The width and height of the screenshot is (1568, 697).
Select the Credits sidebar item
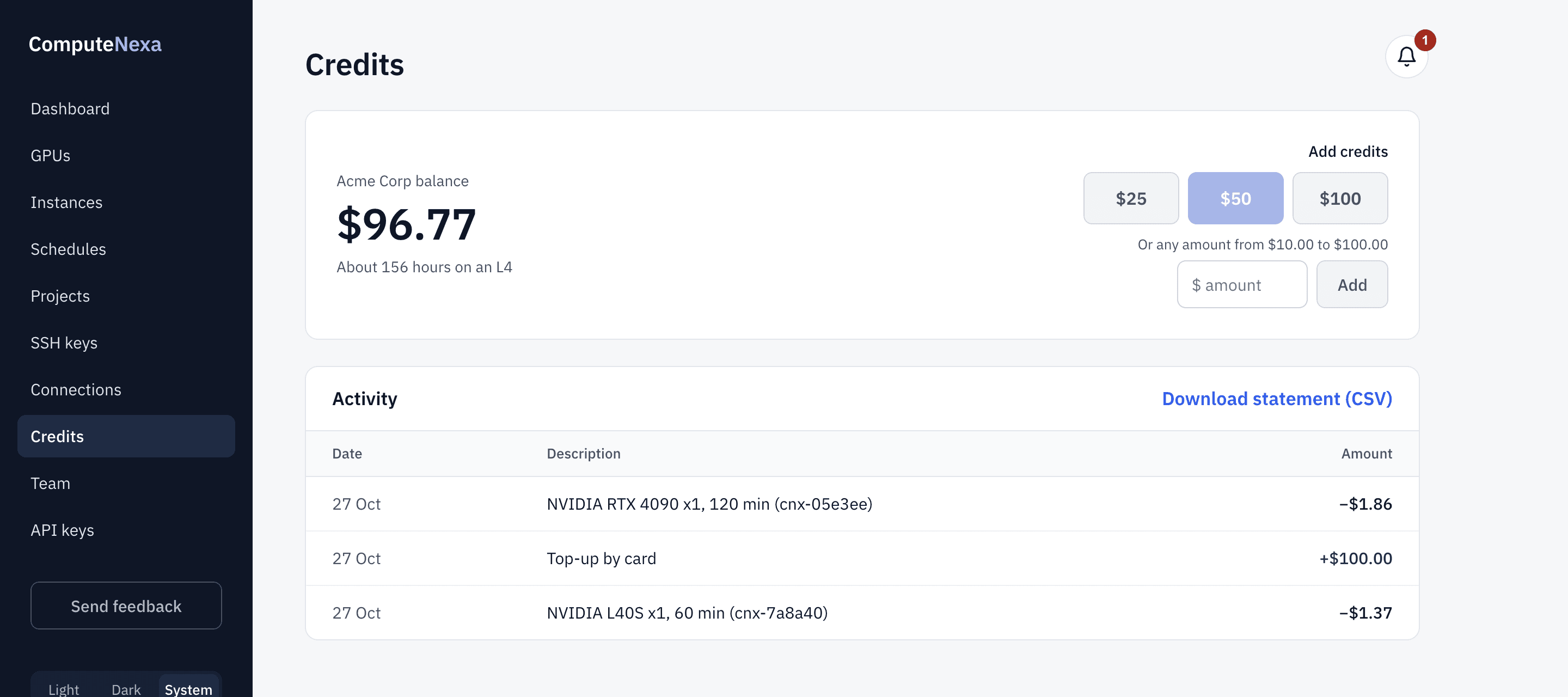(x=126, y=437)
